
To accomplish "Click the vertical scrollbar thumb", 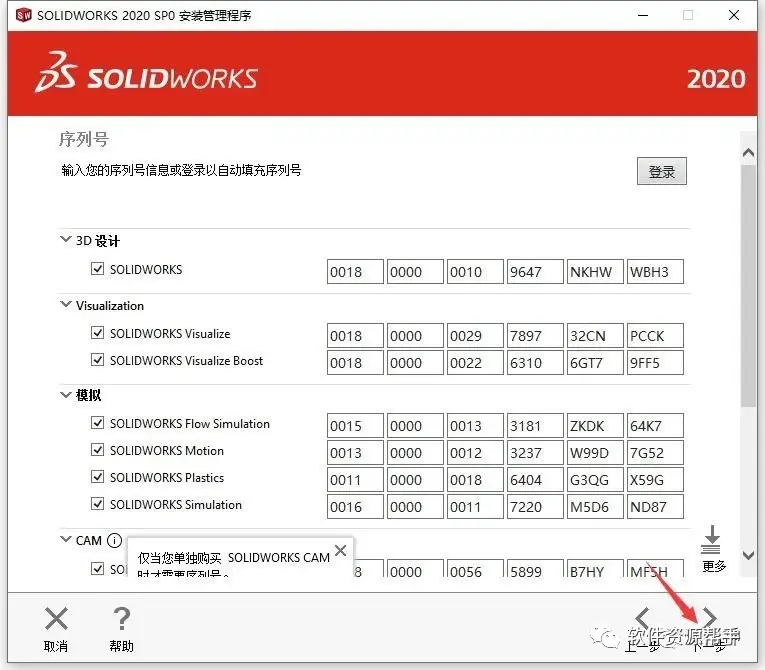I will click(748, 285).
